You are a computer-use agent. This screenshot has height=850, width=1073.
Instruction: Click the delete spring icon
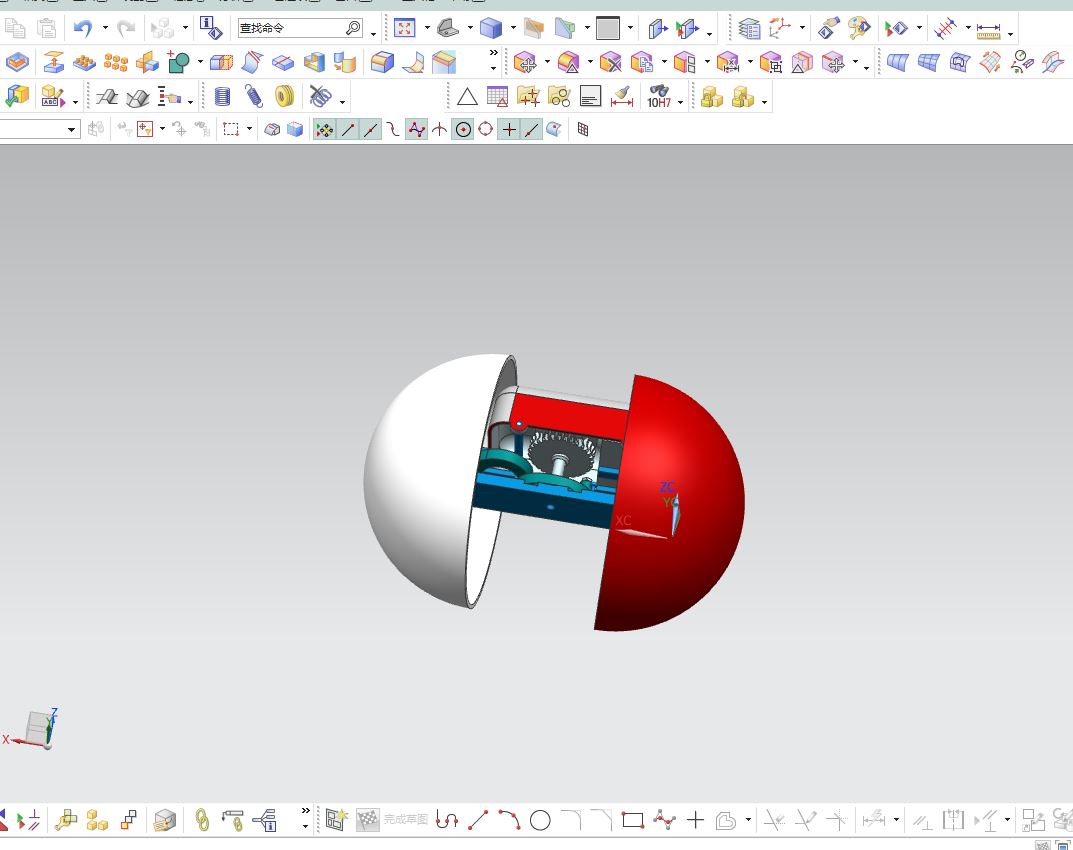coord(320,96)
